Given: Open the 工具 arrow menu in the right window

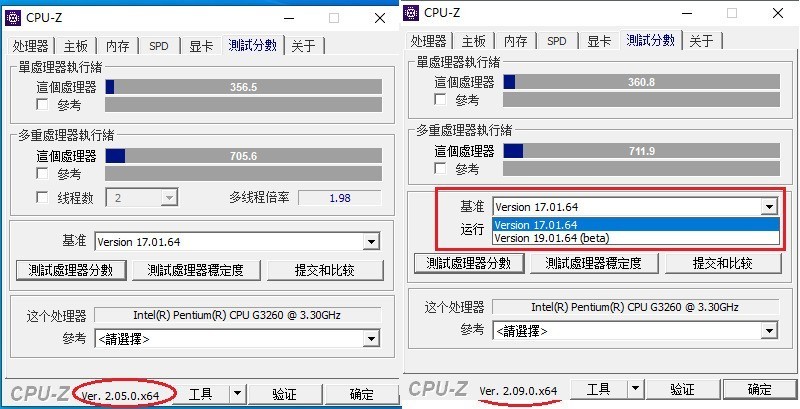Looking at the screenshot, I should pyautogui.click(x=635, y=390).
